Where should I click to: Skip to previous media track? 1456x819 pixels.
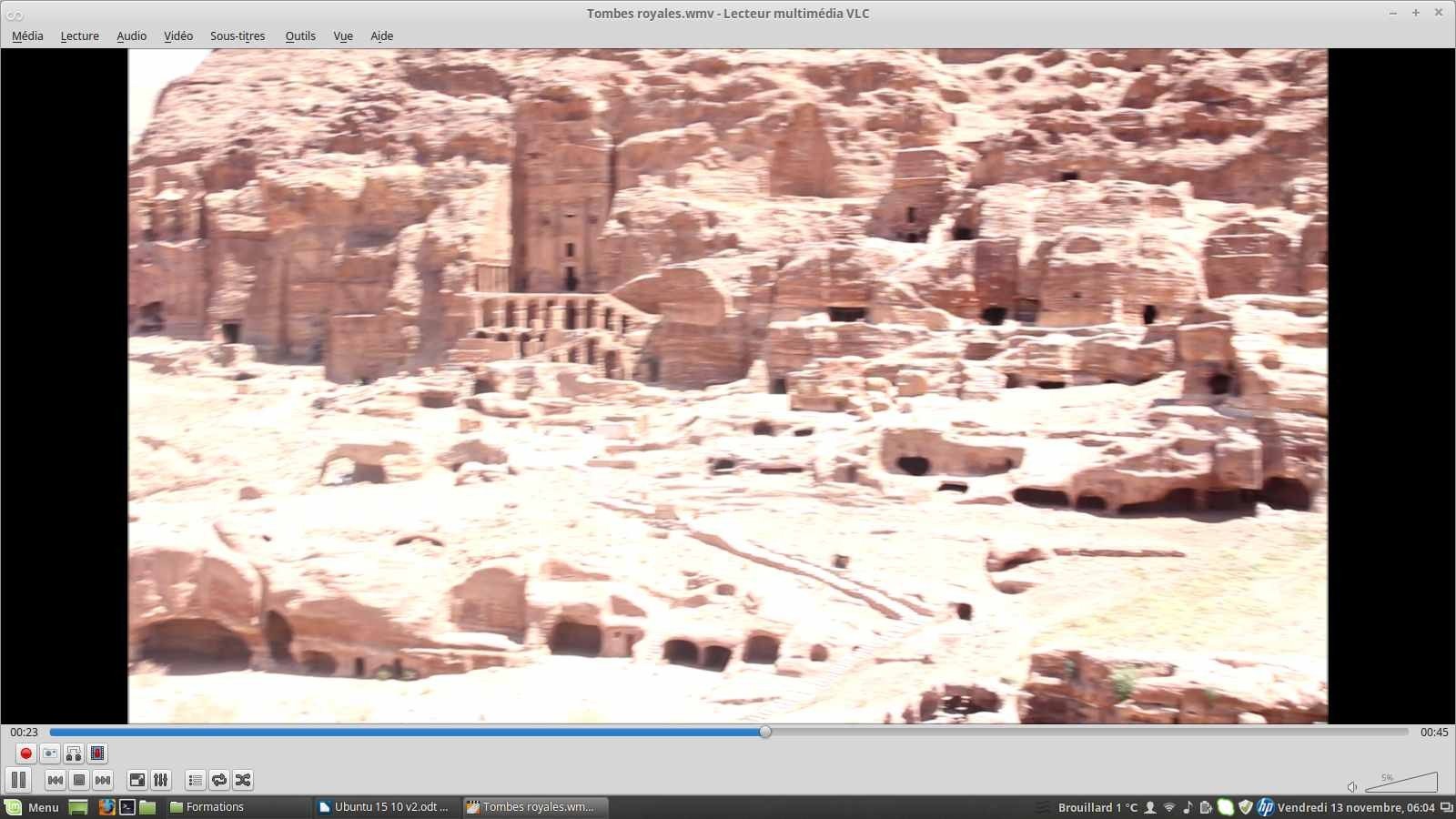pos(56,780)
